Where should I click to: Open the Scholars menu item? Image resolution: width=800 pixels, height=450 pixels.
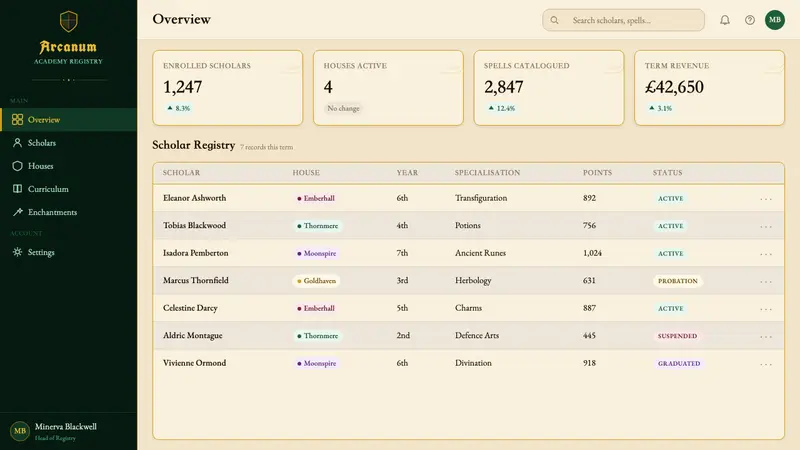coord(68,143)
